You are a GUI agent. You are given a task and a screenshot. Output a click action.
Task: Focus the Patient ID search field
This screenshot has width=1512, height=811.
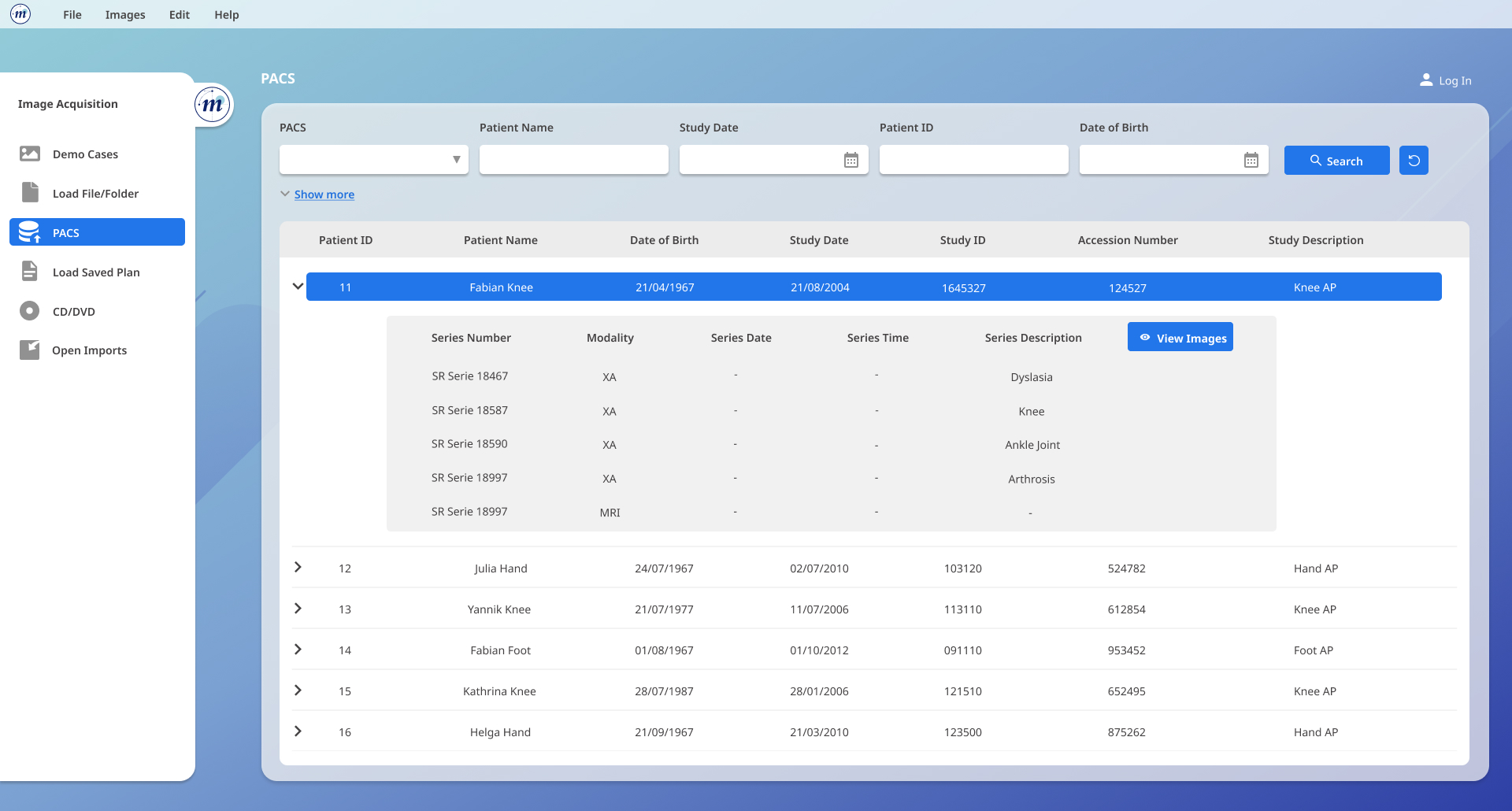coord(974,160)
